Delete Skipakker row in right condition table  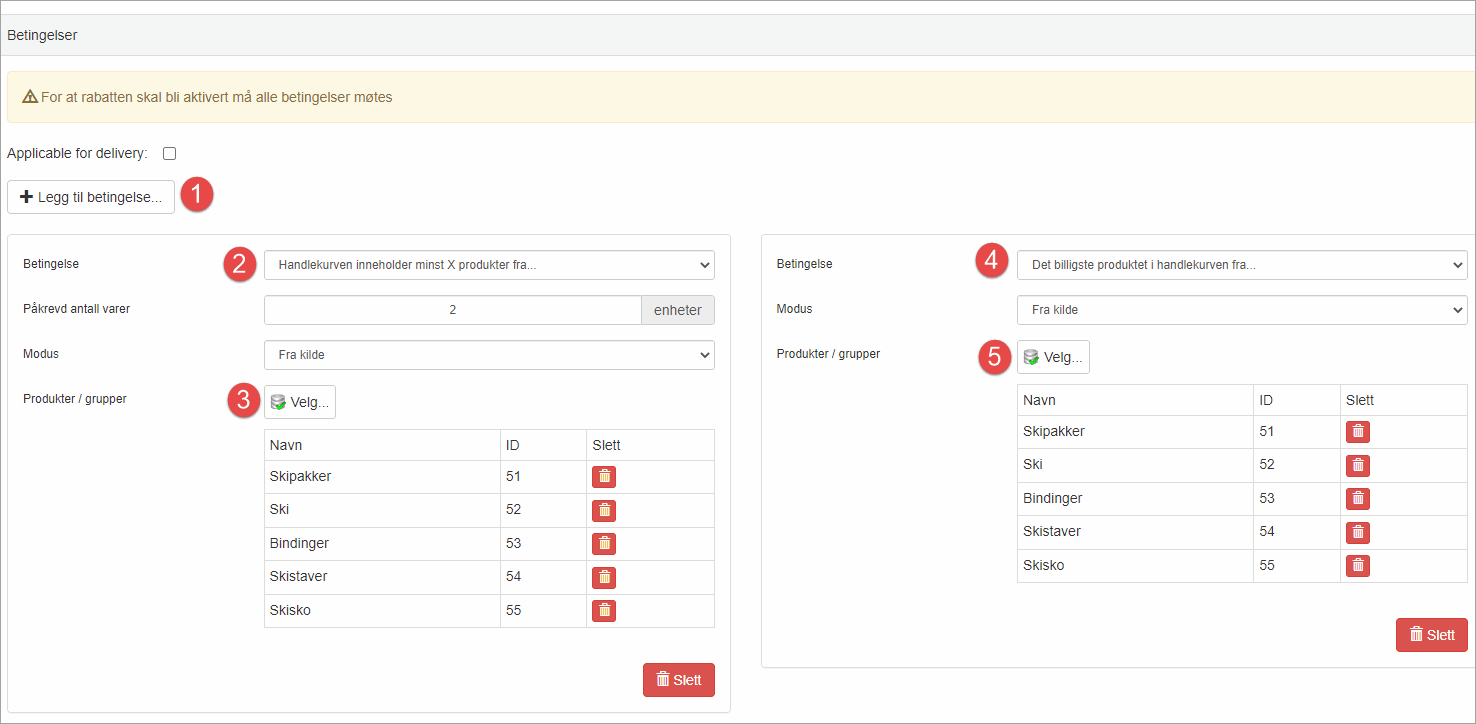point(1357,432)
